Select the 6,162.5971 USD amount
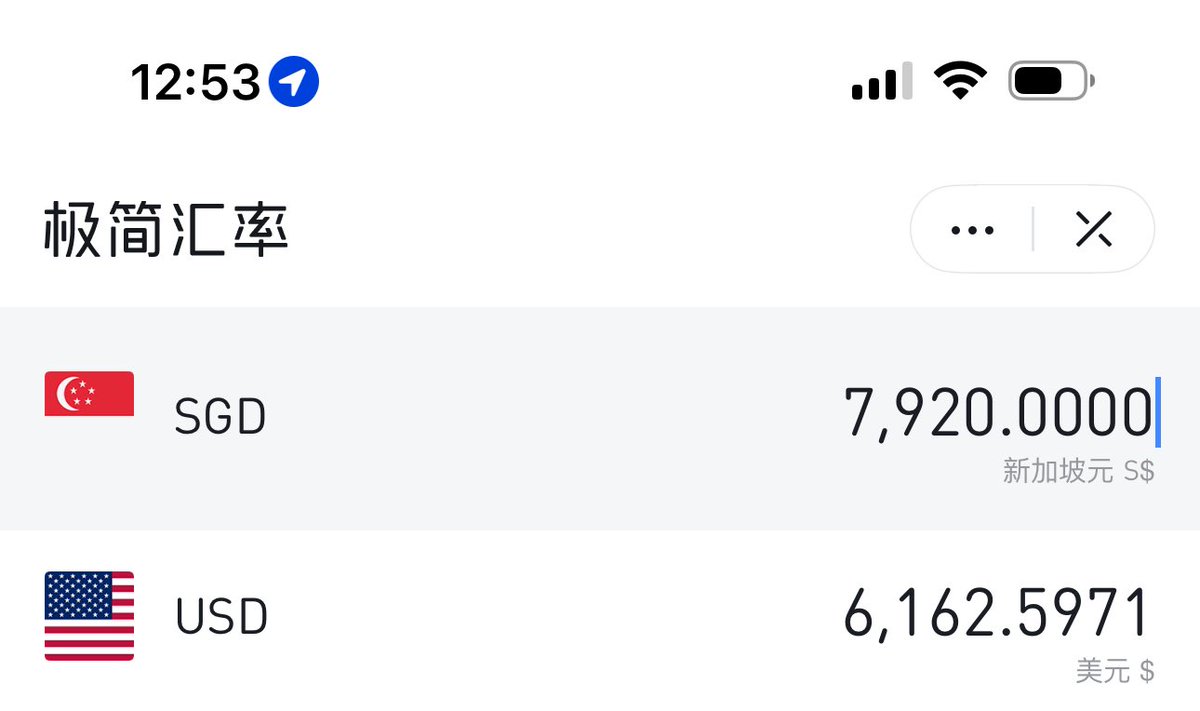 [x=997, y=613]
